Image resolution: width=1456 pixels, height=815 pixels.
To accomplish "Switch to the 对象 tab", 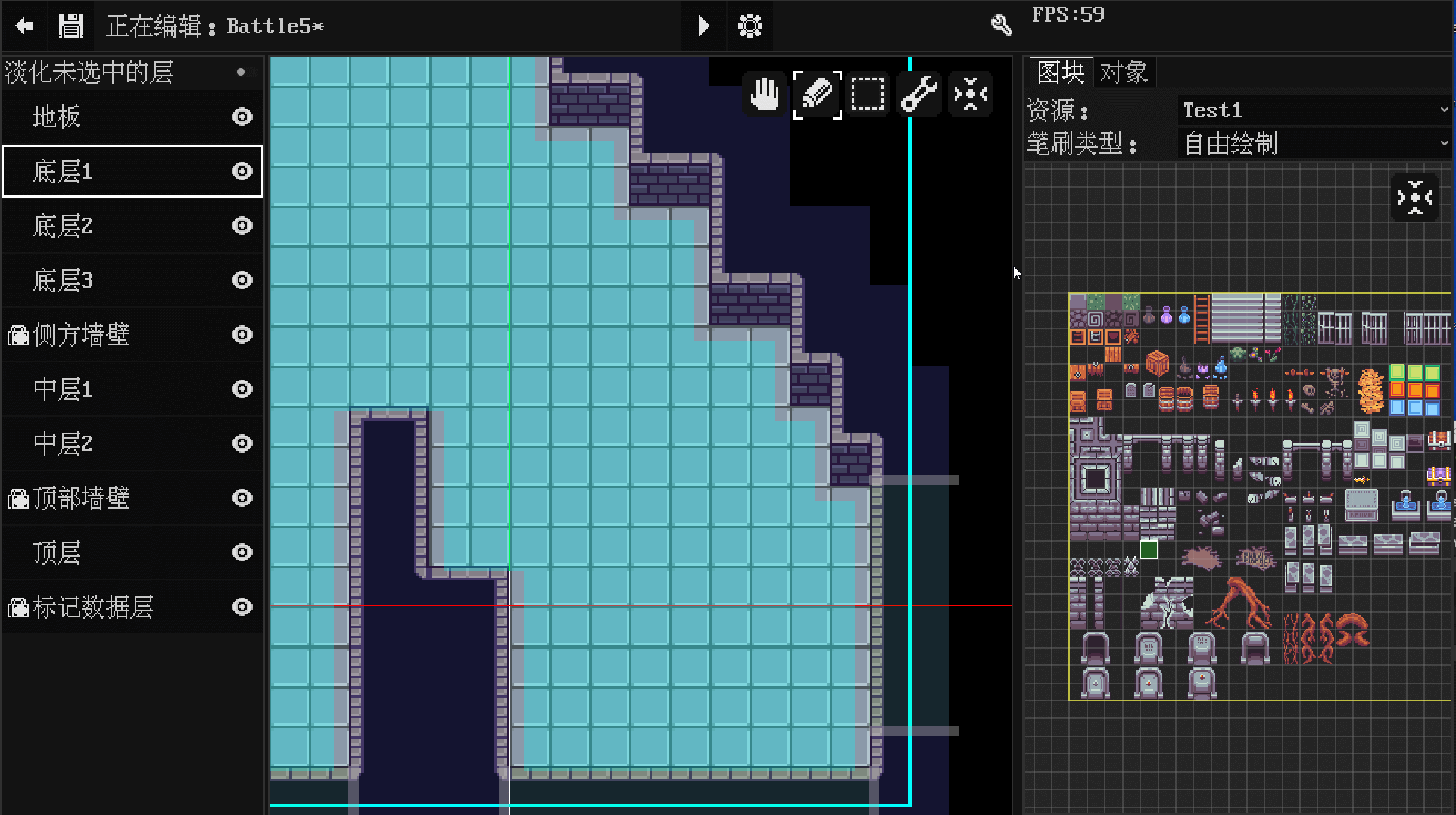I will pos(1124,72).
